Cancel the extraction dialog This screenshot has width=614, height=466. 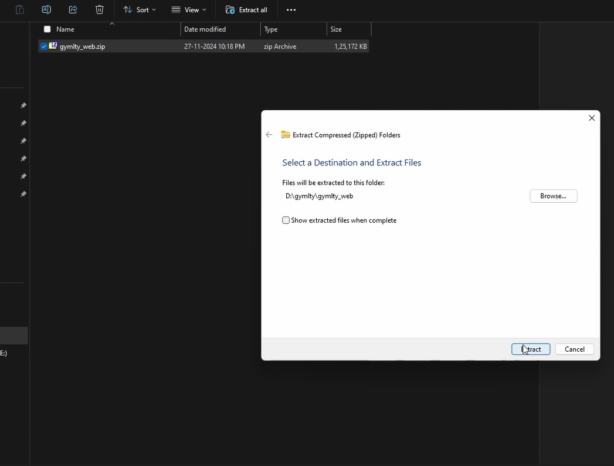pos(574,349)
